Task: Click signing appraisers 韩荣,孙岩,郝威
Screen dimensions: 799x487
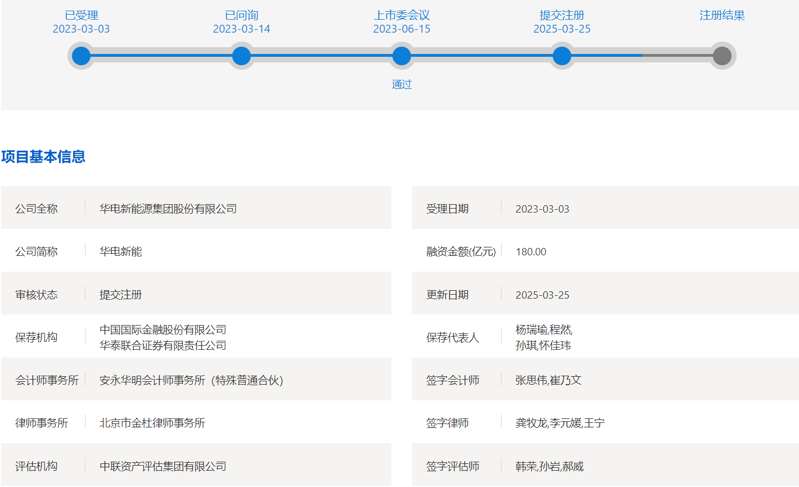Action: coord(549,466)
